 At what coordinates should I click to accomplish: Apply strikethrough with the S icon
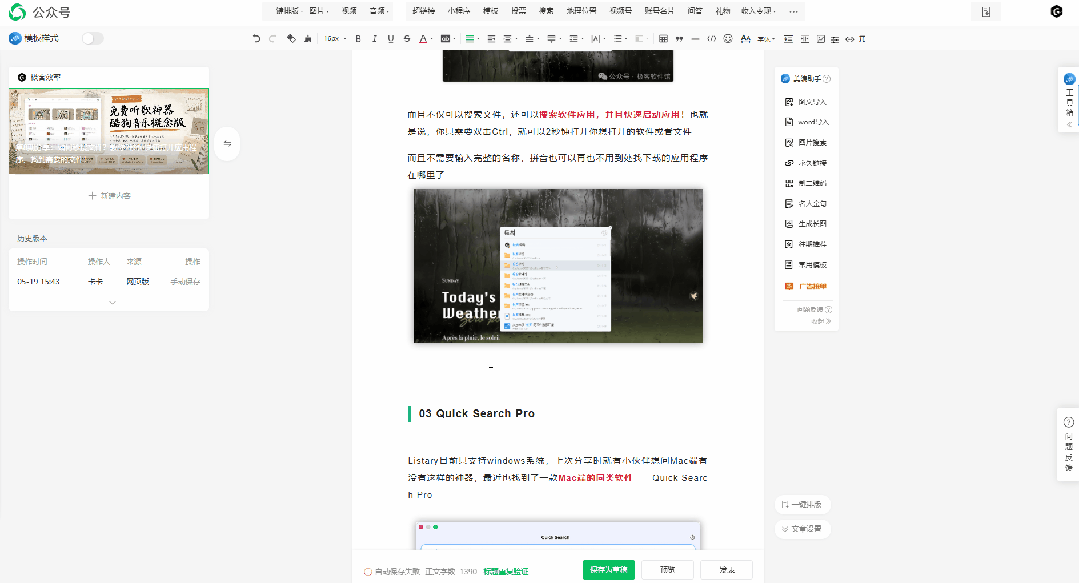[x=407, y=39]
